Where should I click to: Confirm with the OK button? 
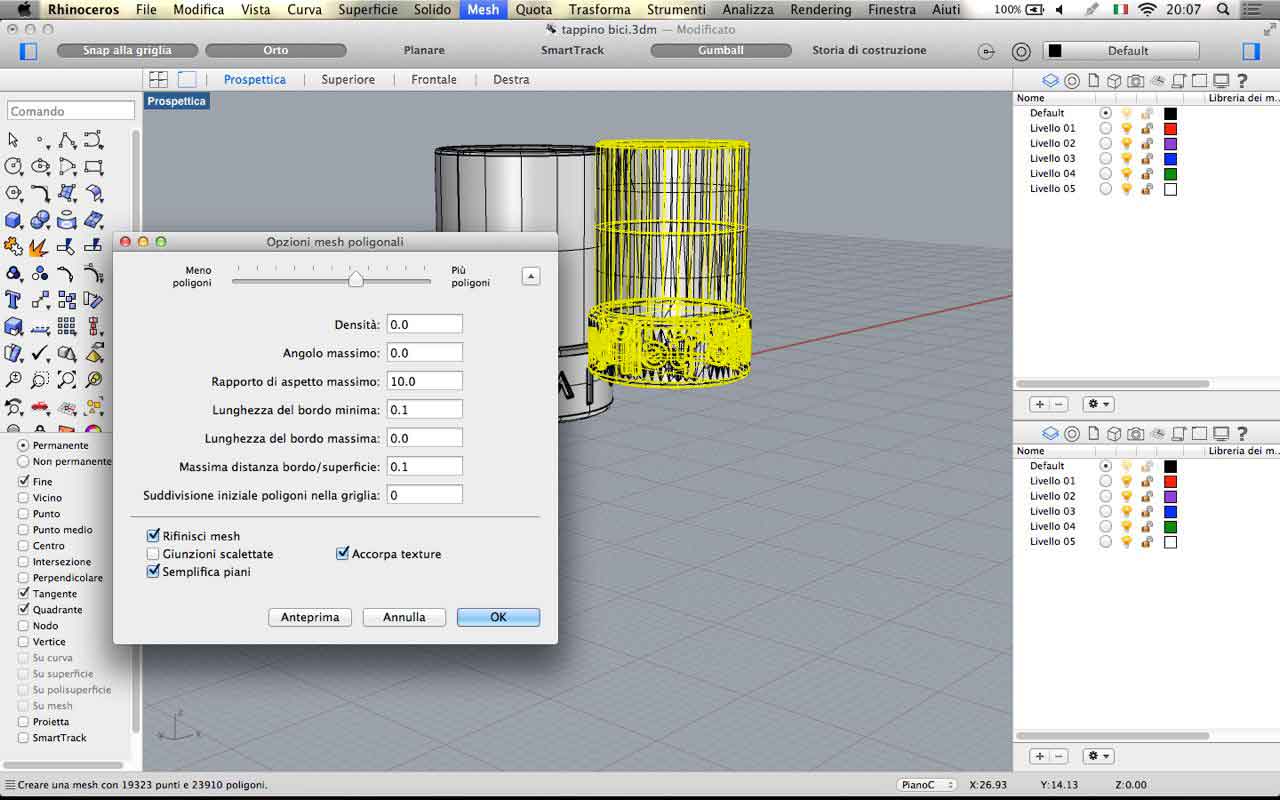tap(498, 617)
